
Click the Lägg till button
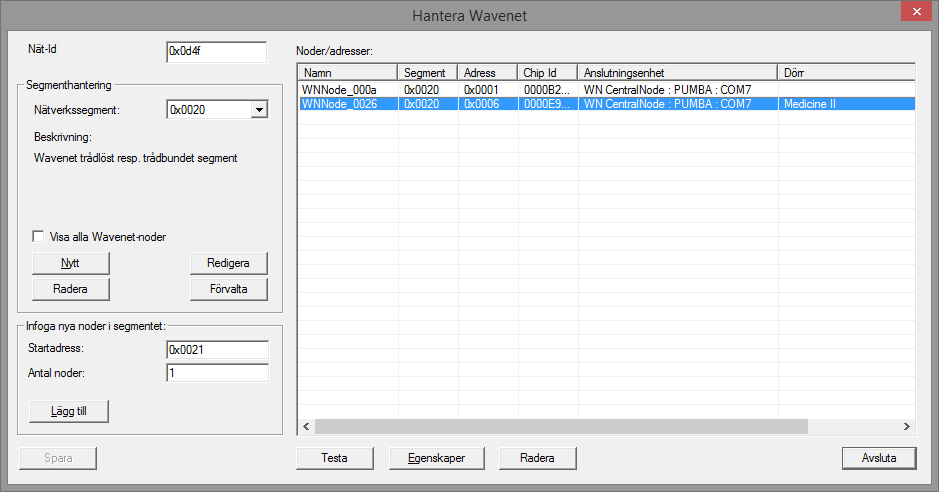click(x=70, y=411)
